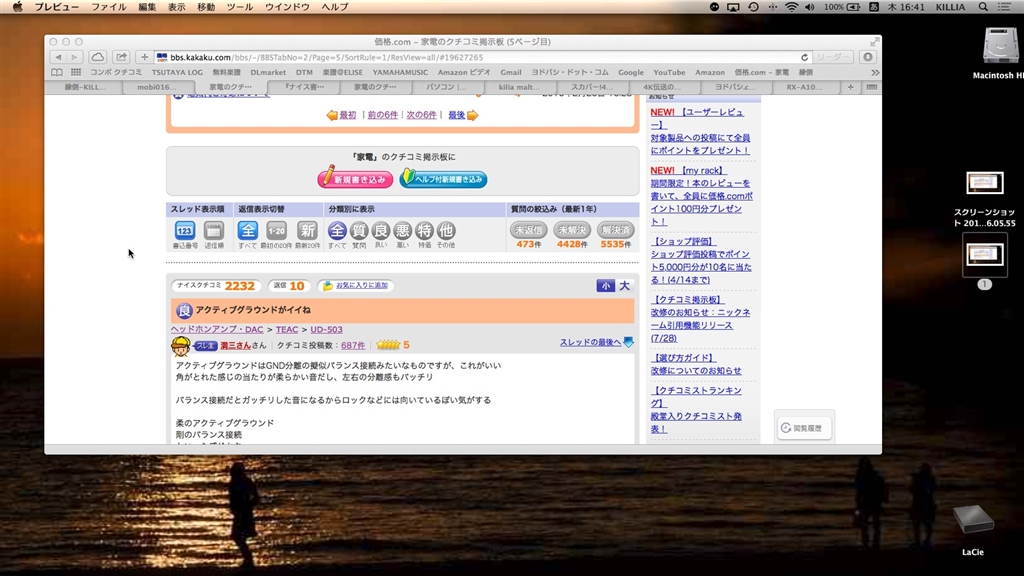Click the blue ヘルプ付新規書き込み button
Screen dimensions: 1024x576
(x=443, y=178)
